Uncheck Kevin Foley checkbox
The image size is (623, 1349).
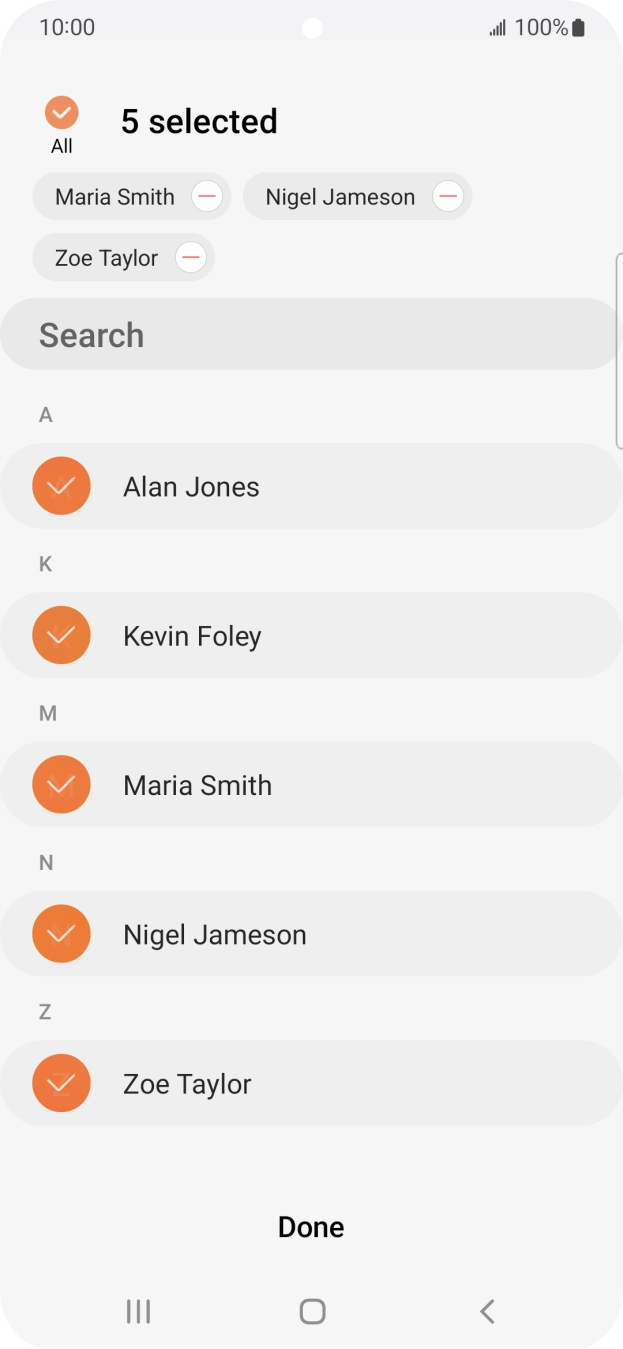[x=61, y=636]
